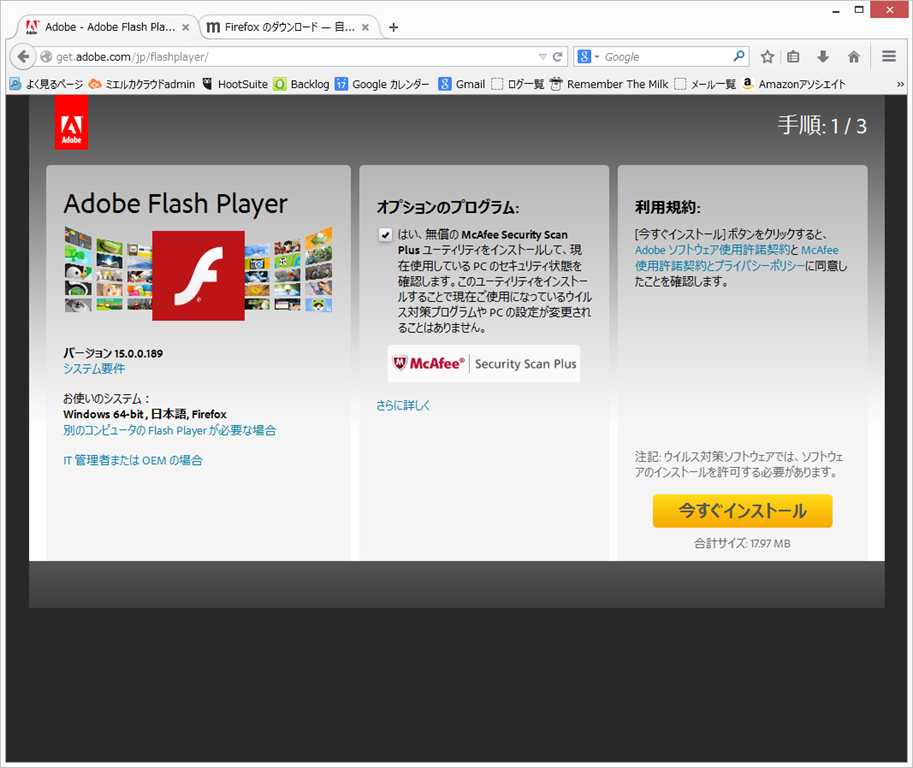Click the Adobe logo in the page header
The height and width of the screenshot is (768, 913).
(71, 123)
